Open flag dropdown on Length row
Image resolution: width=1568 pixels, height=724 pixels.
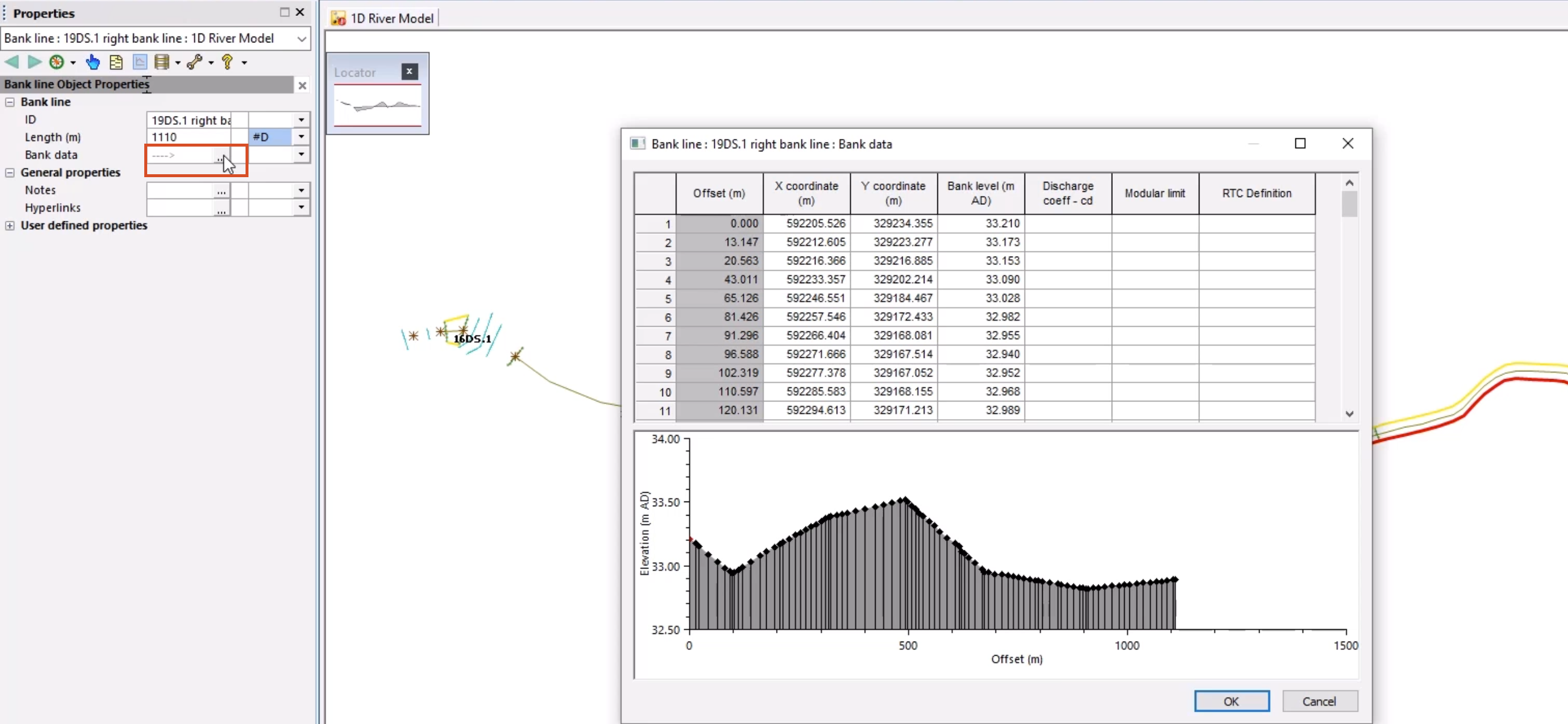[301, 137]
